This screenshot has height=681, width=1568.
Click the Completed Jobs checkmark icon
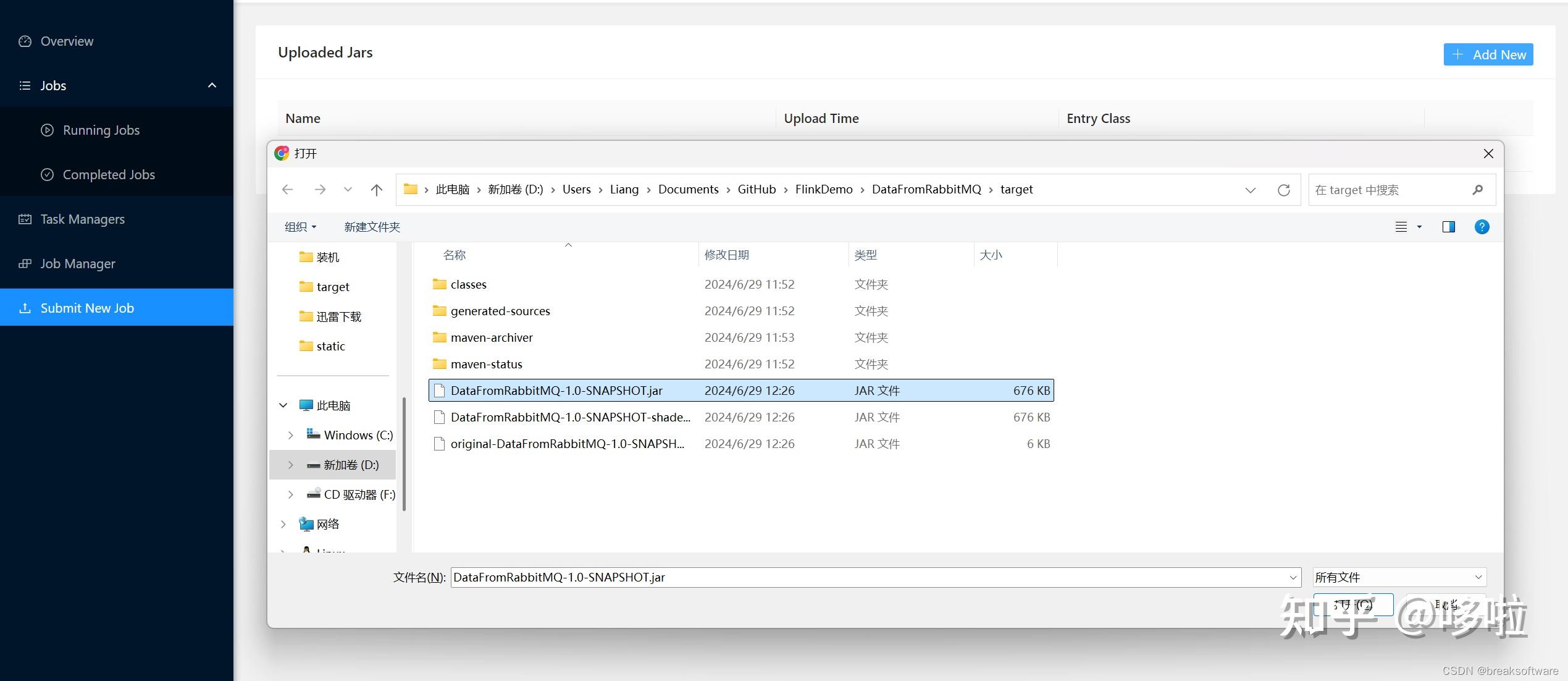coord(47,174)
